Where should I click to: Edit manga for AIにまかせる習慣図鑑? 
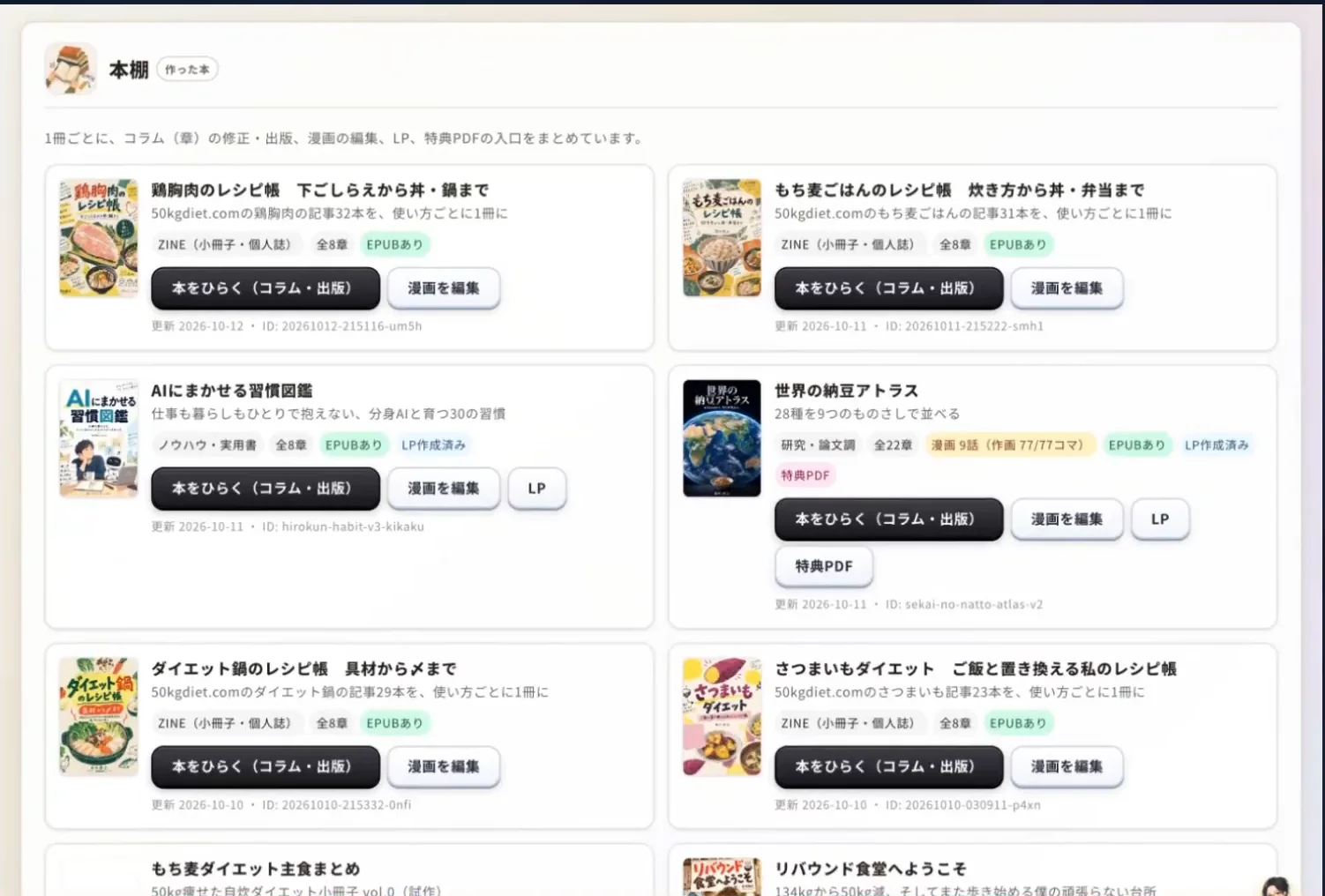[444, 489]
